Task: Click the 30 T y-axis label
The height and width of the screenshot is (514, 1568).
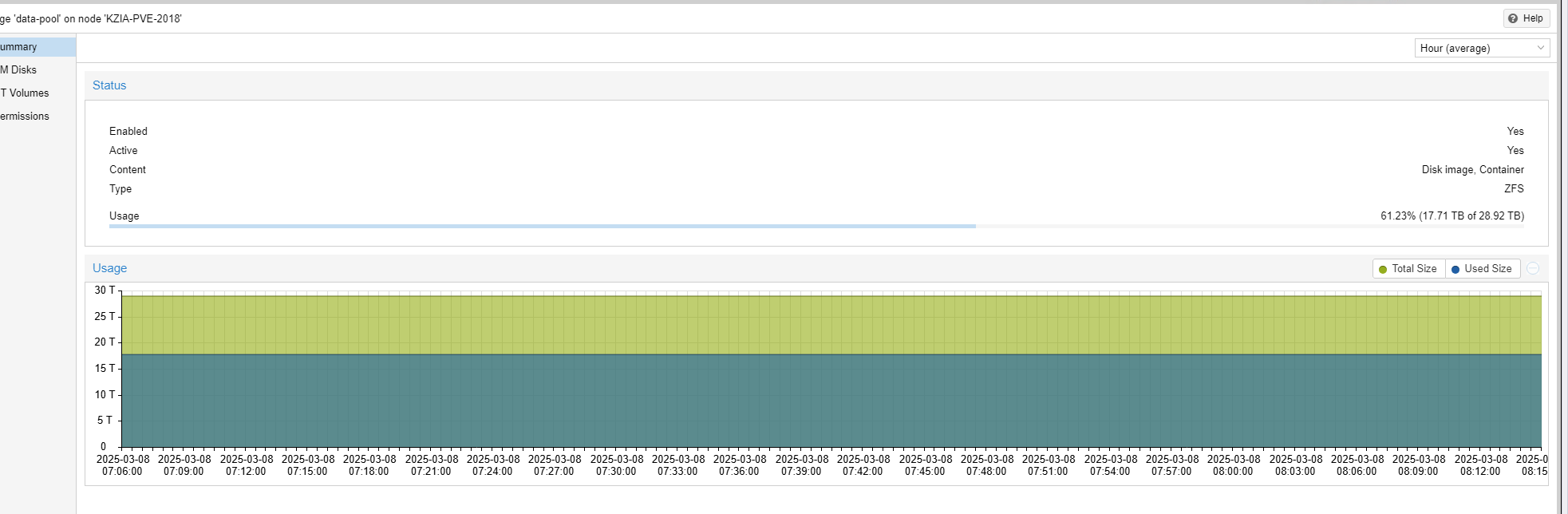Action: tap(105, 291)
